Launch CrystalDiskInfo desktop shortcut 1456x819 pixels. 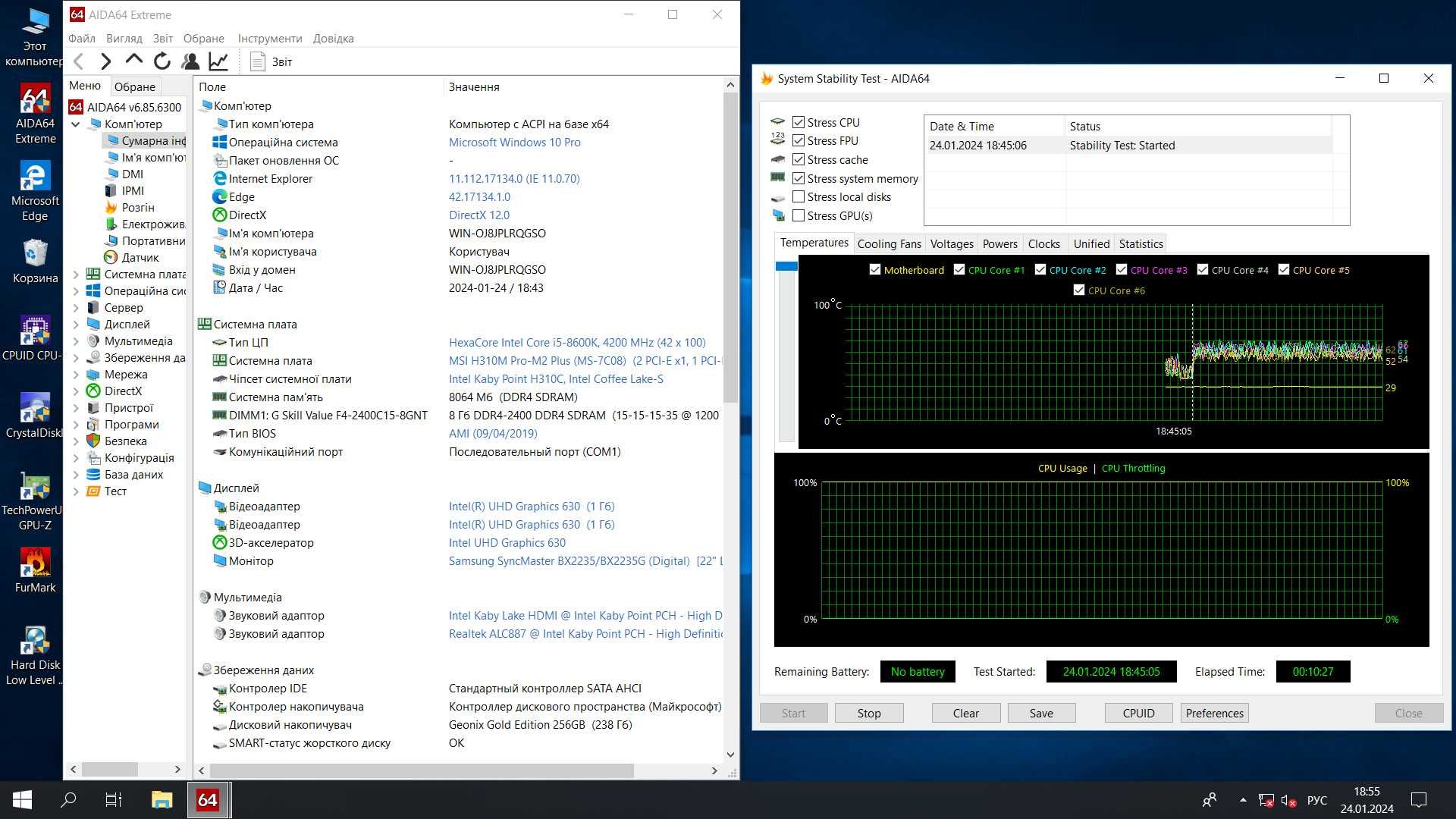coord(34,416)
